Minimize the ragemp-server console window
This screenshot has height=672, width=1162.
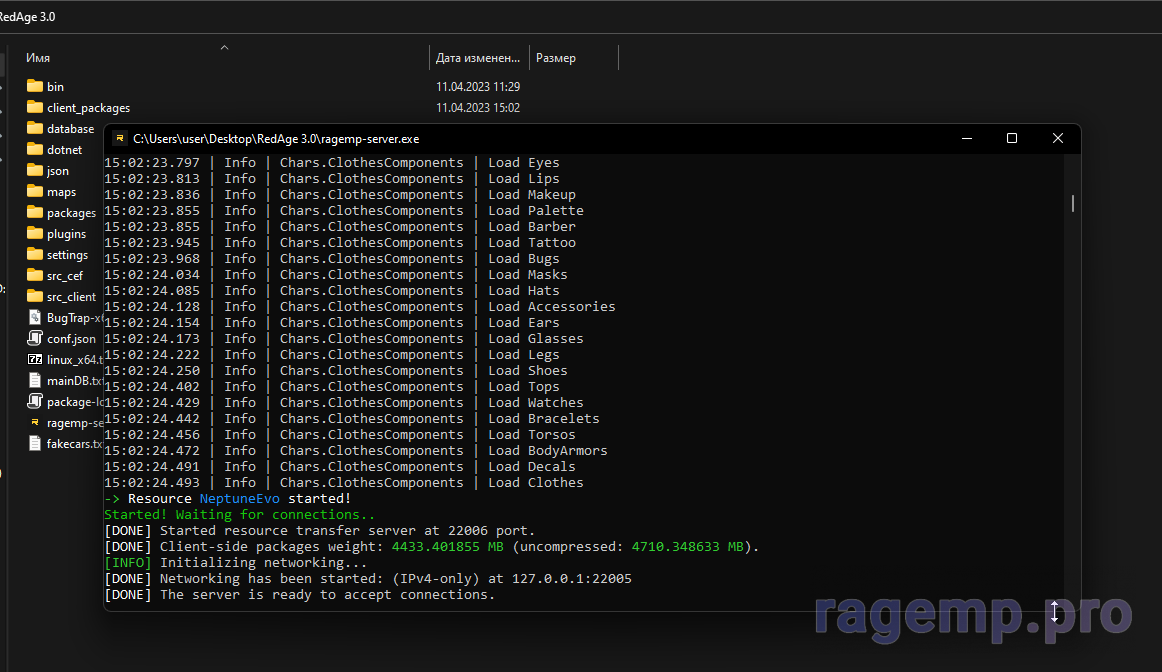pyautogui.click(x=966, y=139)
